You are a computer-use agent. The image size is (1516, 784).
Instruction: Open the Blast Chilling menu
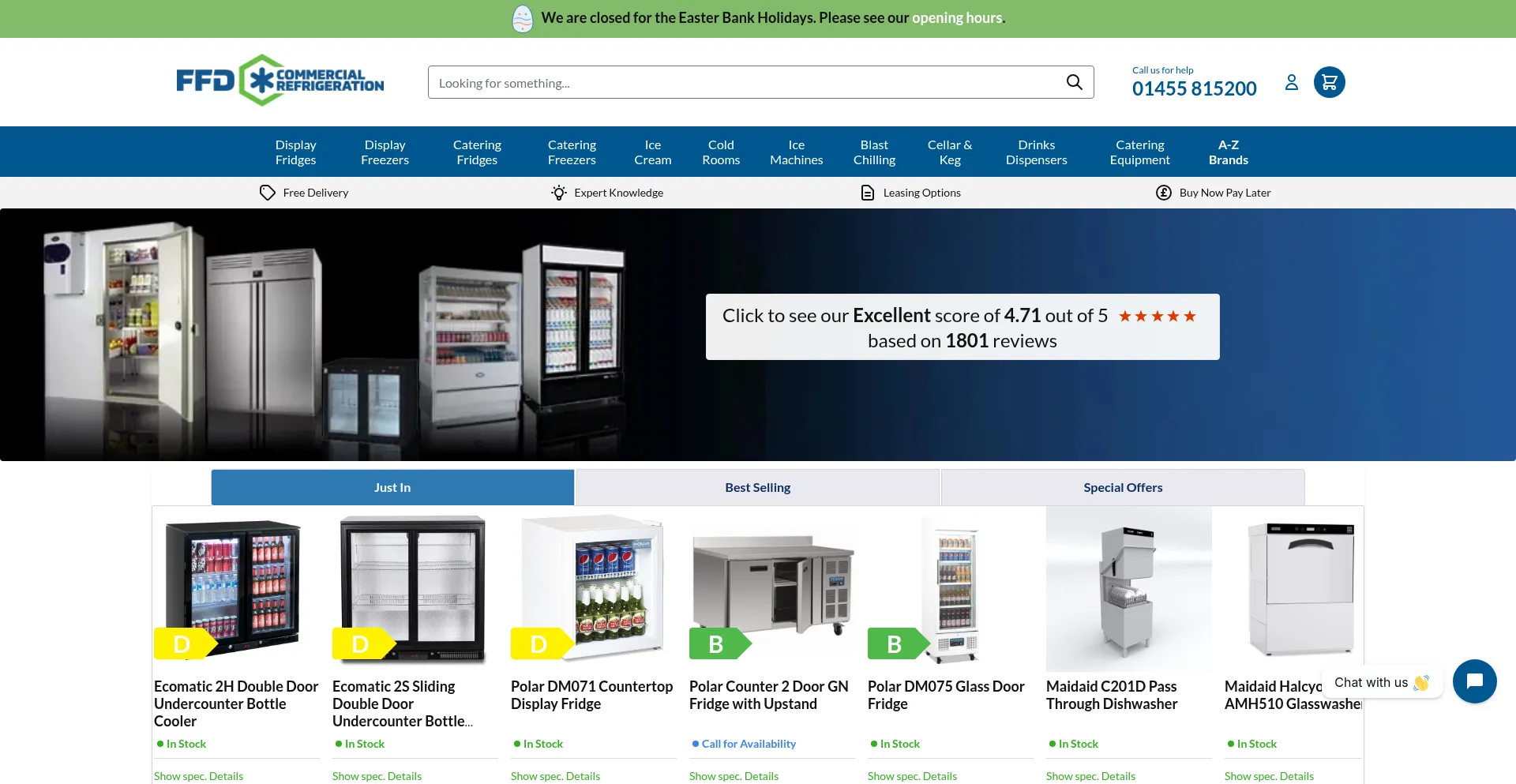(874, 152)
